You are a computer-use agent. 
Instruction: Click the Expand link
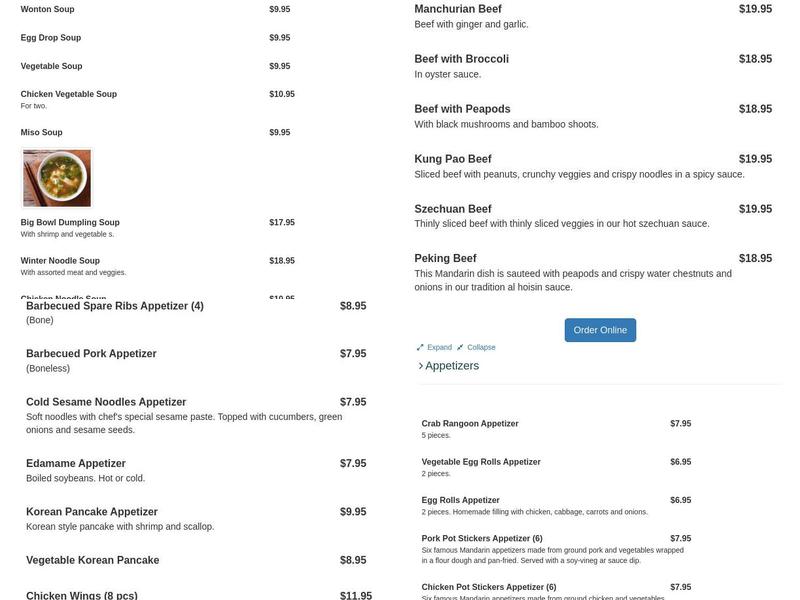coord(439,347)
